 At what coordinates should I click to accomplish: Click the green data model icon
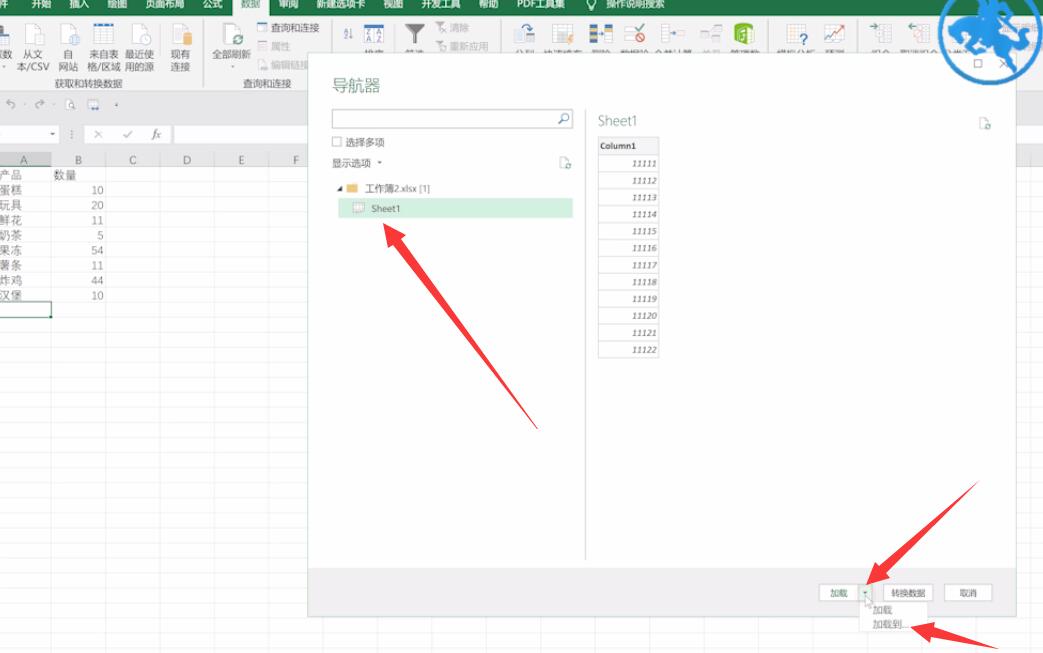click(x=744, y=34)
